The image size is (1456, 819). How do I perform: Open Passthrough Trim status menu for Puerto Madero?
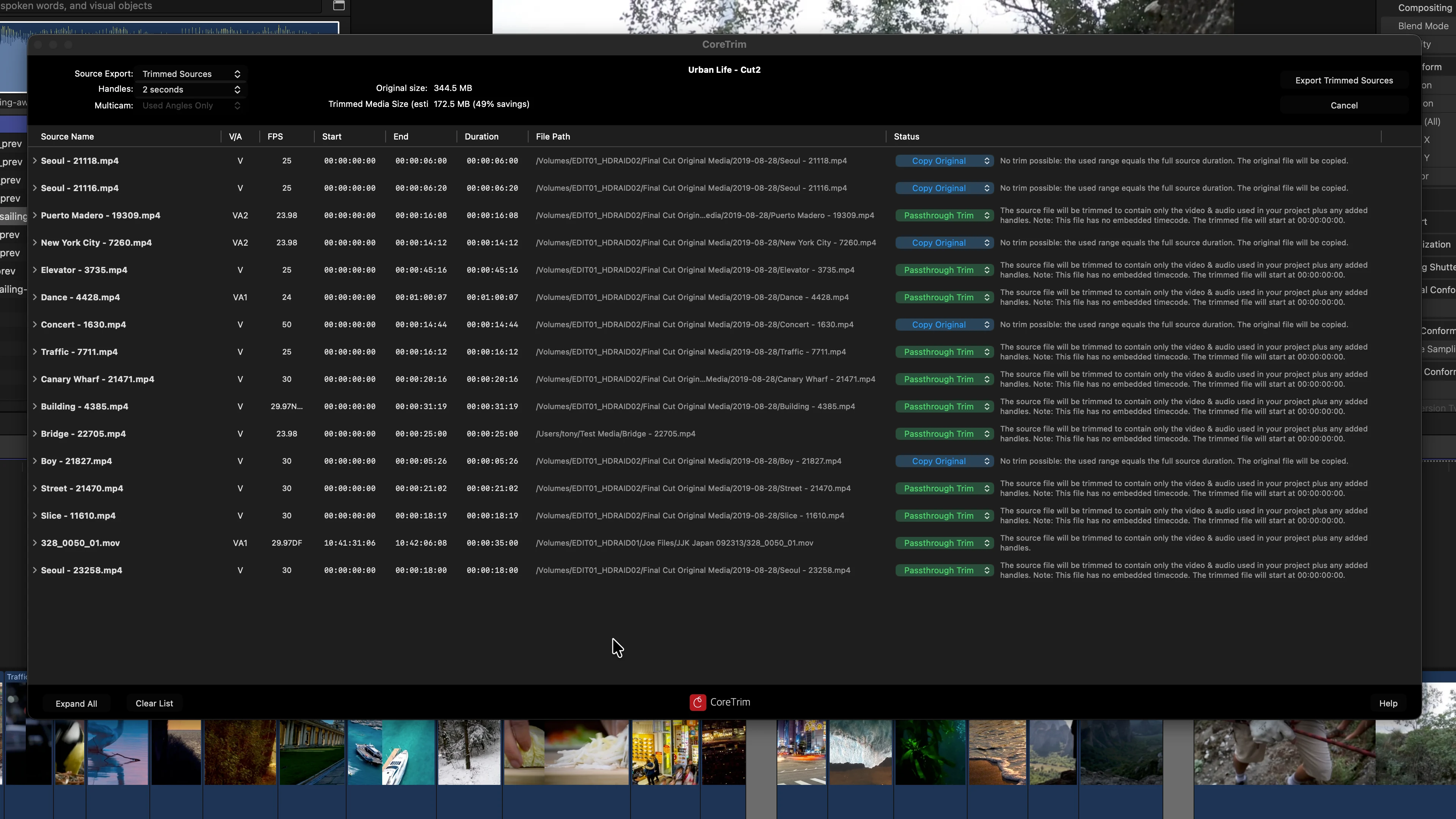pyautogui.click(x=945, y=215)
